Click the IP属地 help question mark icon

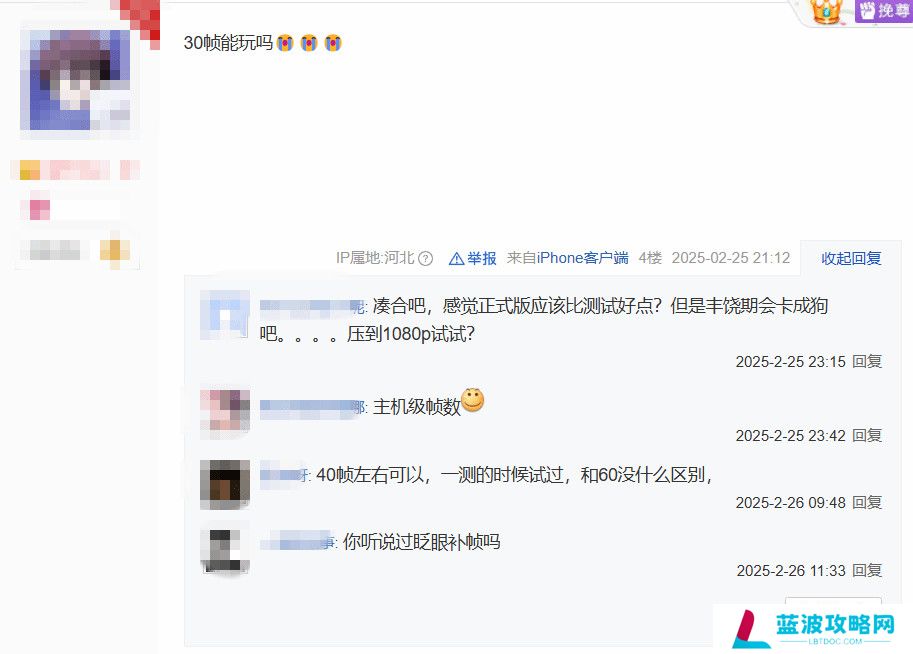click(x=426, y=258)
